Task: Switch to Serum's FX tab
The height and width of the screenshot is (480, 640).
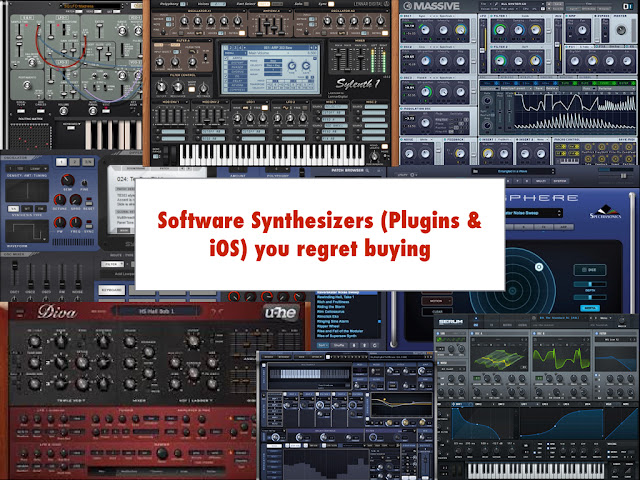Action: coord(491,325)
